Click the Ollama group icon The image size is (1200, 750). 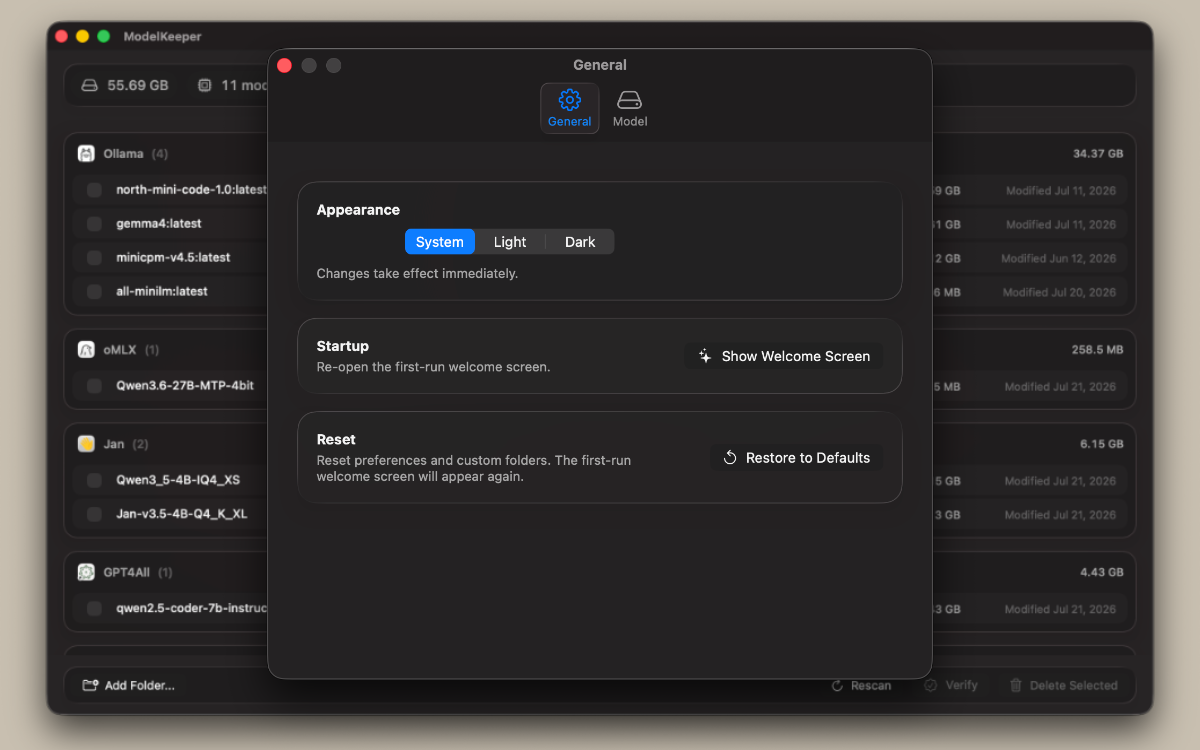click(86, 154)
